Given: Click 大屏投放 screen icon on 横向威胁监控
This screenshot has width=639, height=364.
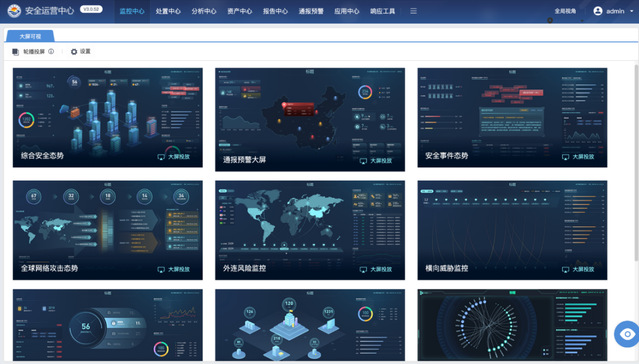Looking at the screenshot, I should (x=565, y=269).
